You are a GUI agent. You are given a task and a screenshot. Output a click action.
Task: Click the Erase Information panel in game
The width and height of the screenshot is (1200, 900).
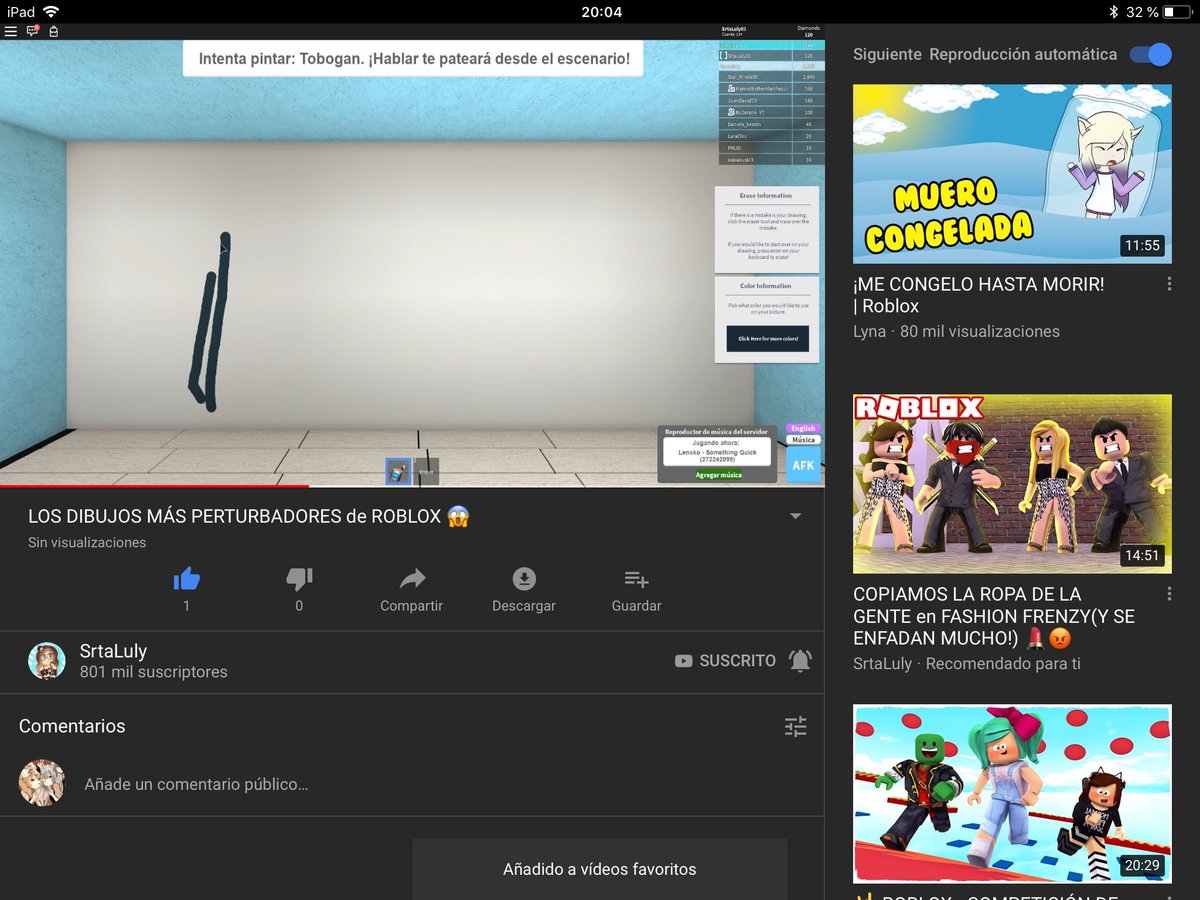[x=767, y=229]
